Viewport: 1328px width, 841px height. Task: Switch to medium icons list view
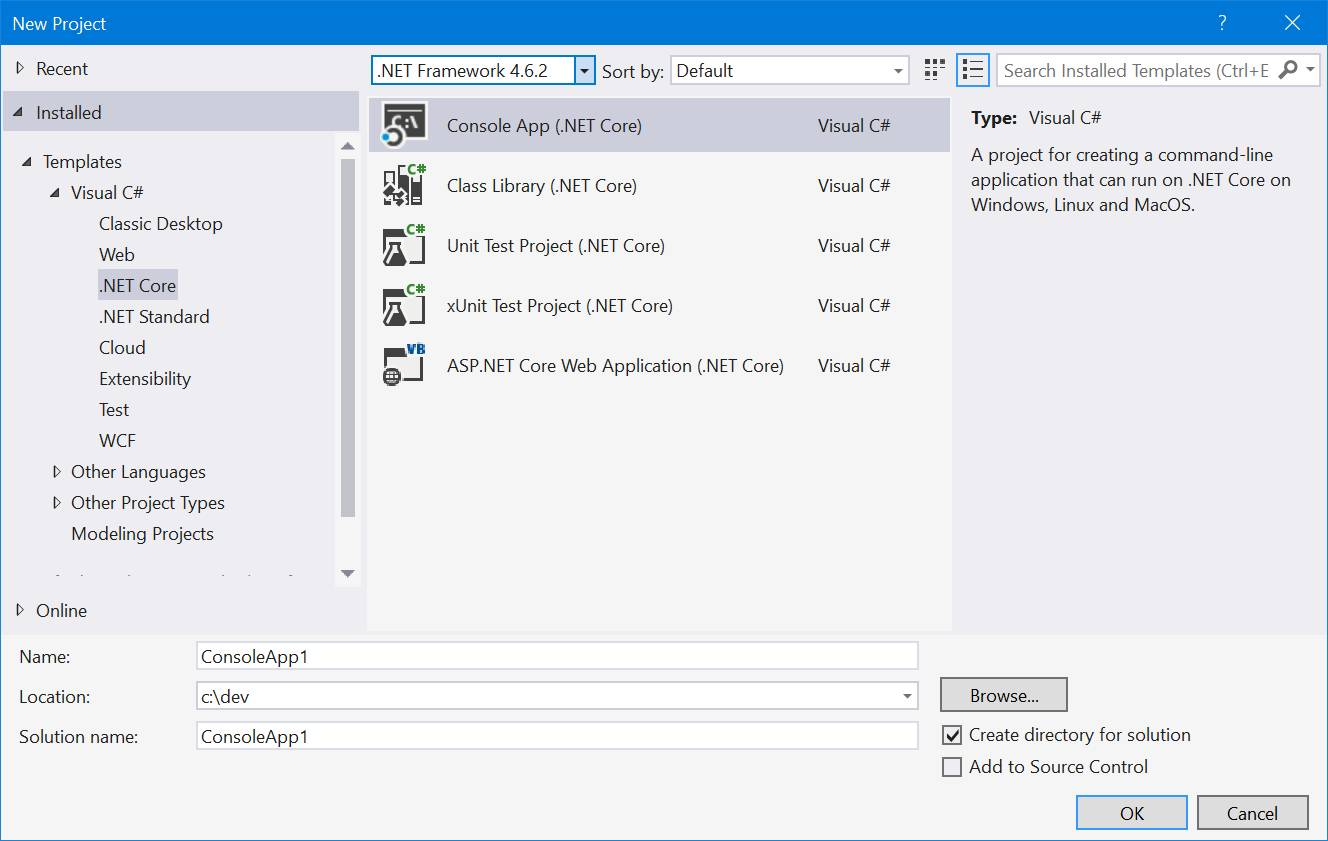[x=972, y=70]
